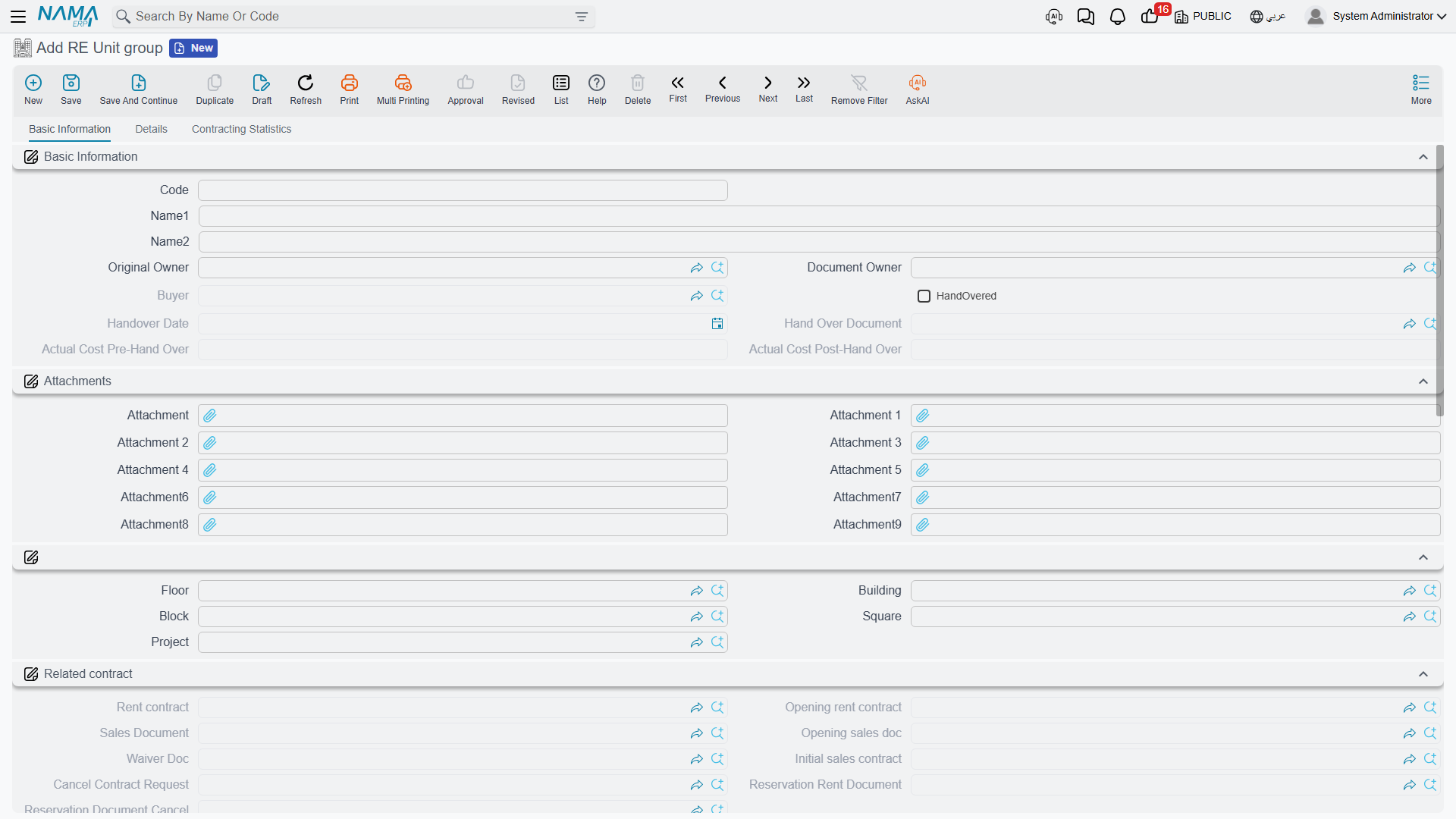Open the List view
This screenshot has width=1456, height=819.
[x=561, y=89]
